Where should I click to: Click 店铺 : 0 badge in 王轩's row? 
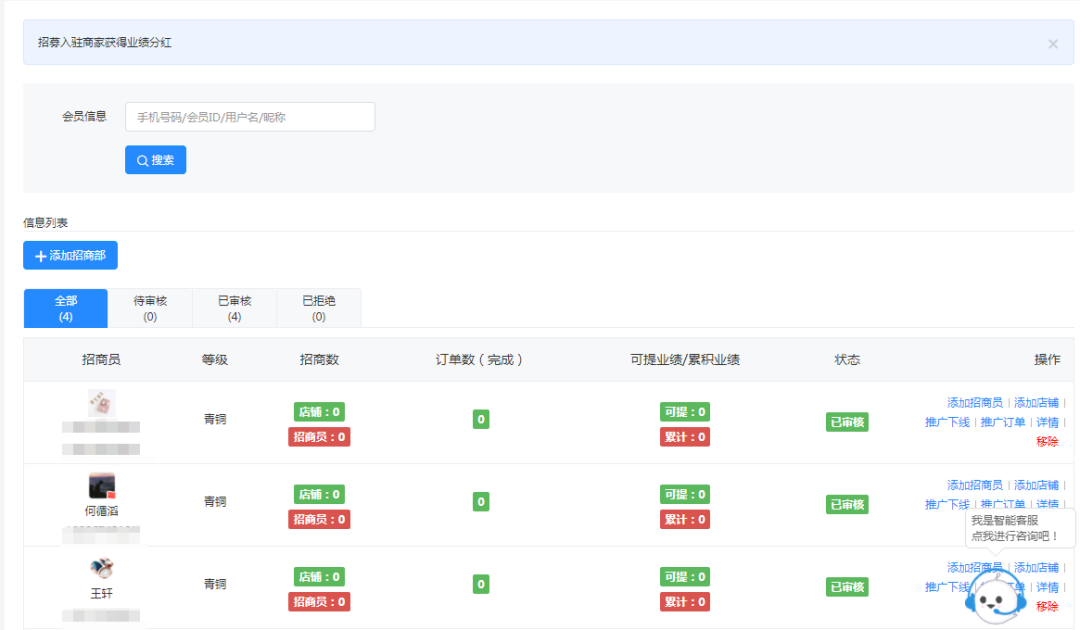tap(319, 577)
